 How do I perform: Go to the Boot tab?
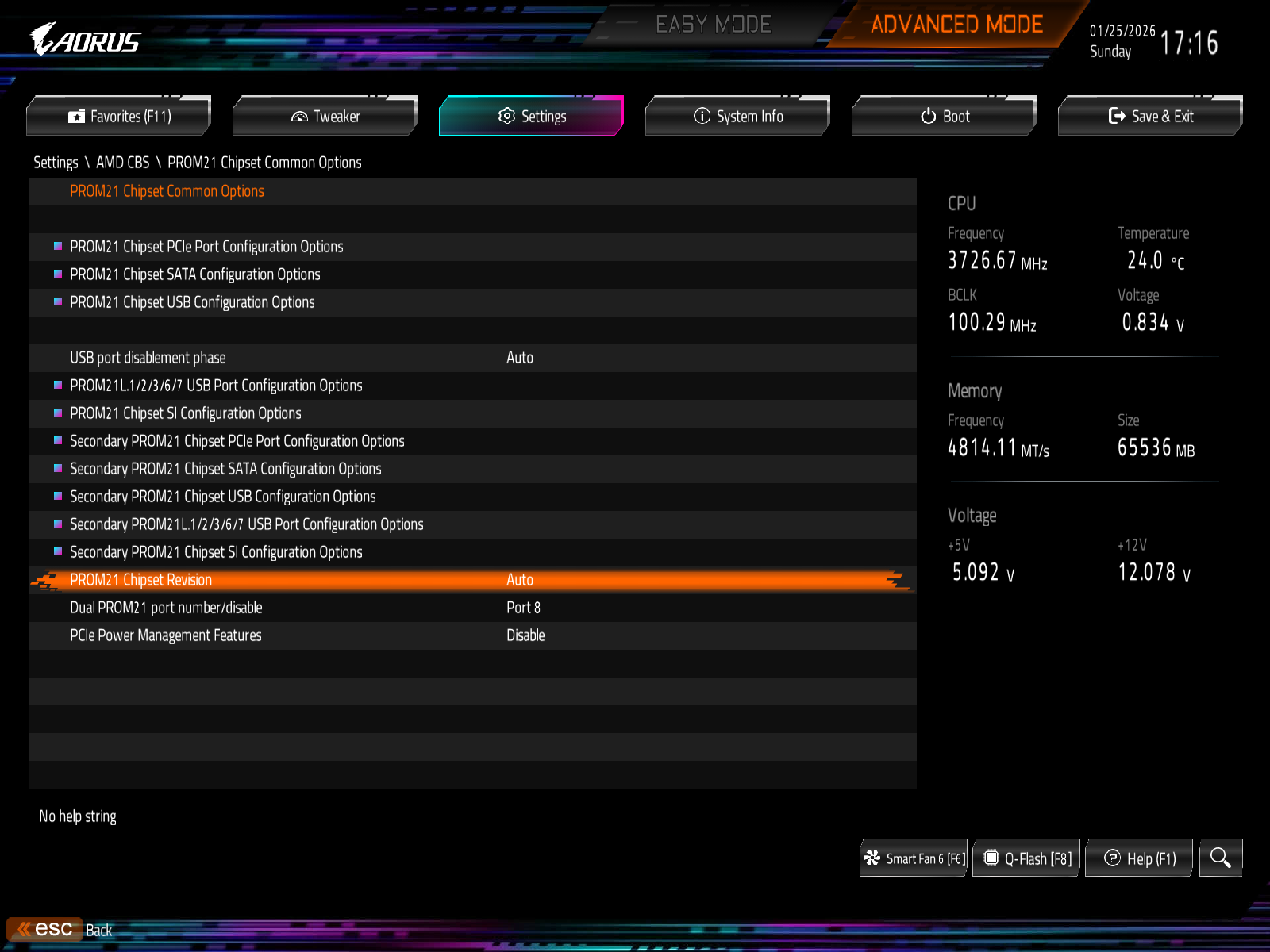[x=945, y=117]
